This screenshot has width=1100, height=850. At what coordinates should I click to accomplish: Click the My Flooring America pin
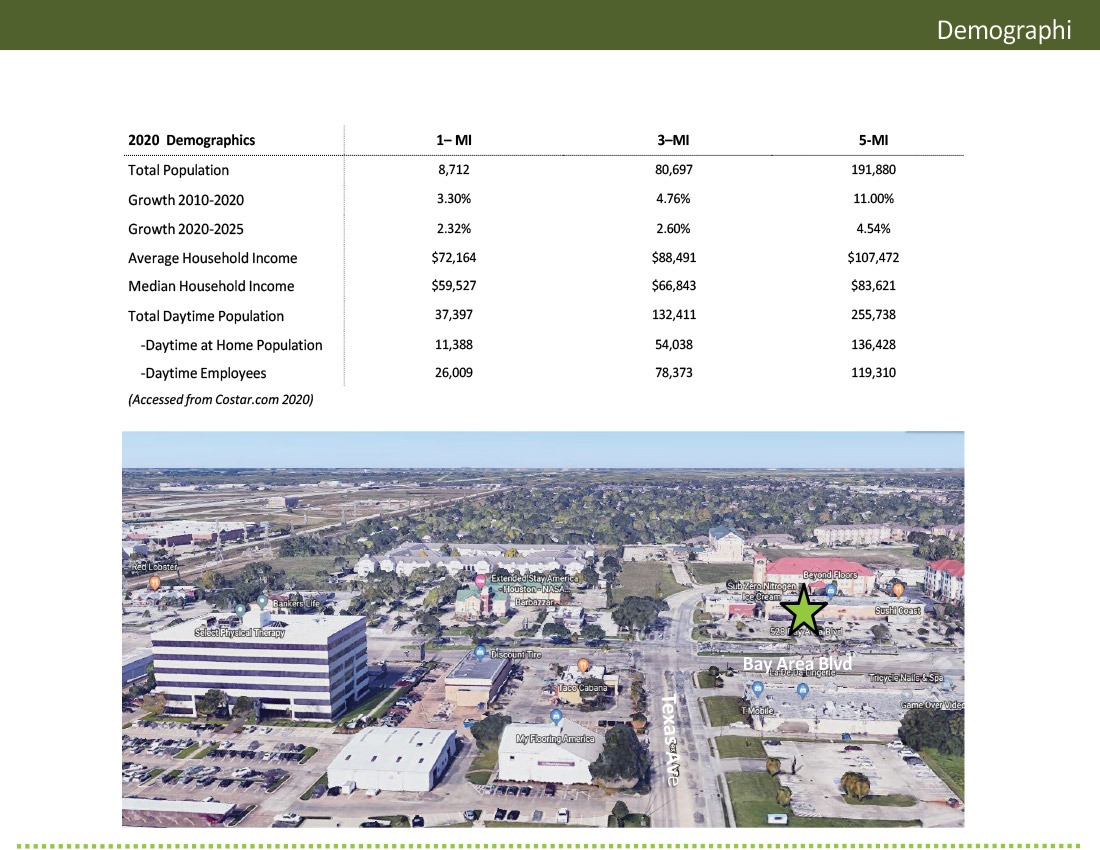tap(556, 717)
